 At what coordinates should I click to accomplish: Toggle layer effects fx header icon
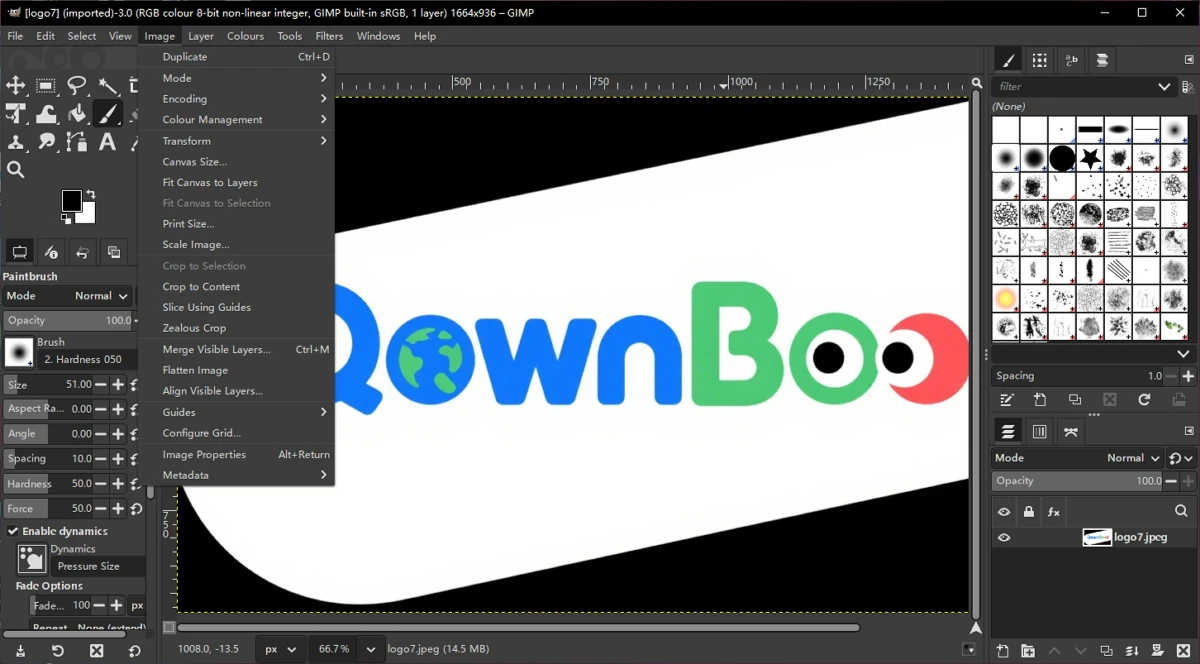click(1053, 512)
